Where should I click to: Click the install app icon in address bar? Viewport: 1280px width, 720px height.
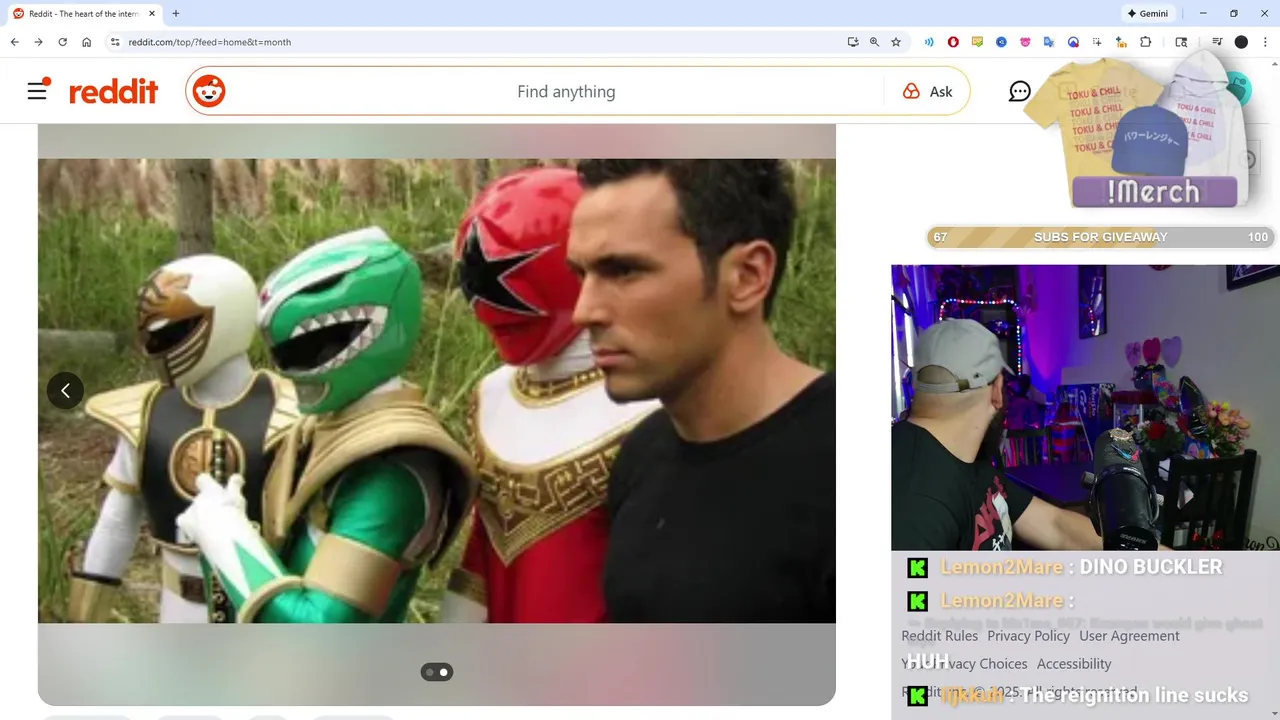pyautogui.click(x=852, y=42)
